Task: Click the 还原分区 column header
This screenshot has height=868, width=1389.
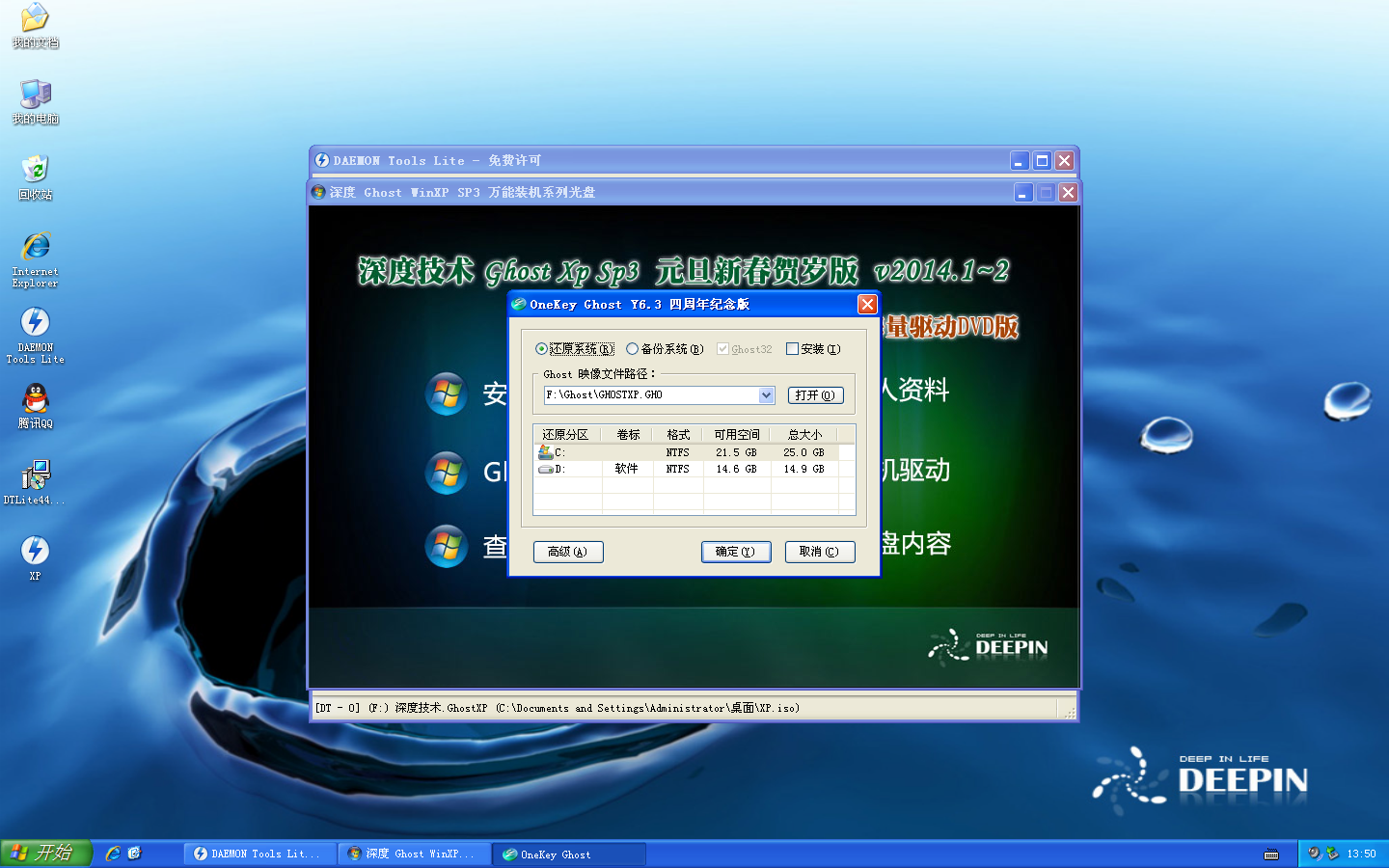Action: (x=567, y=435)
